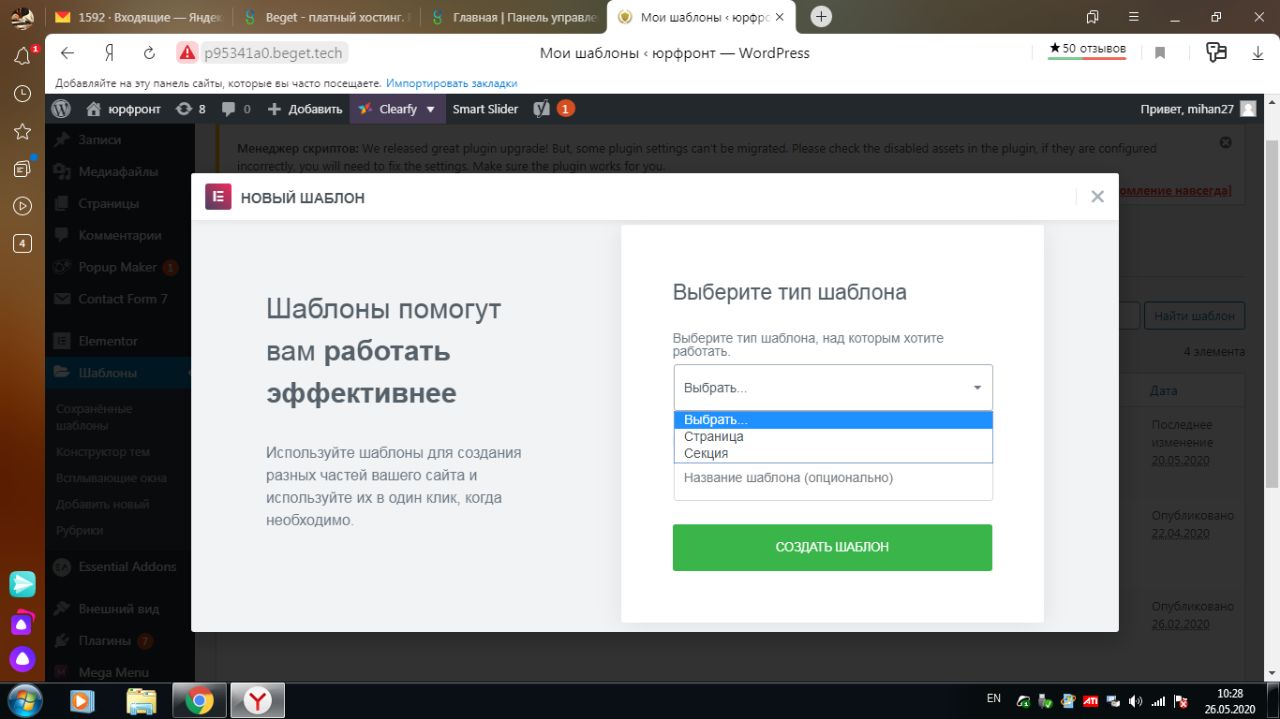Click the green 'Создать шаблон' button

click(x=832, y=547)
